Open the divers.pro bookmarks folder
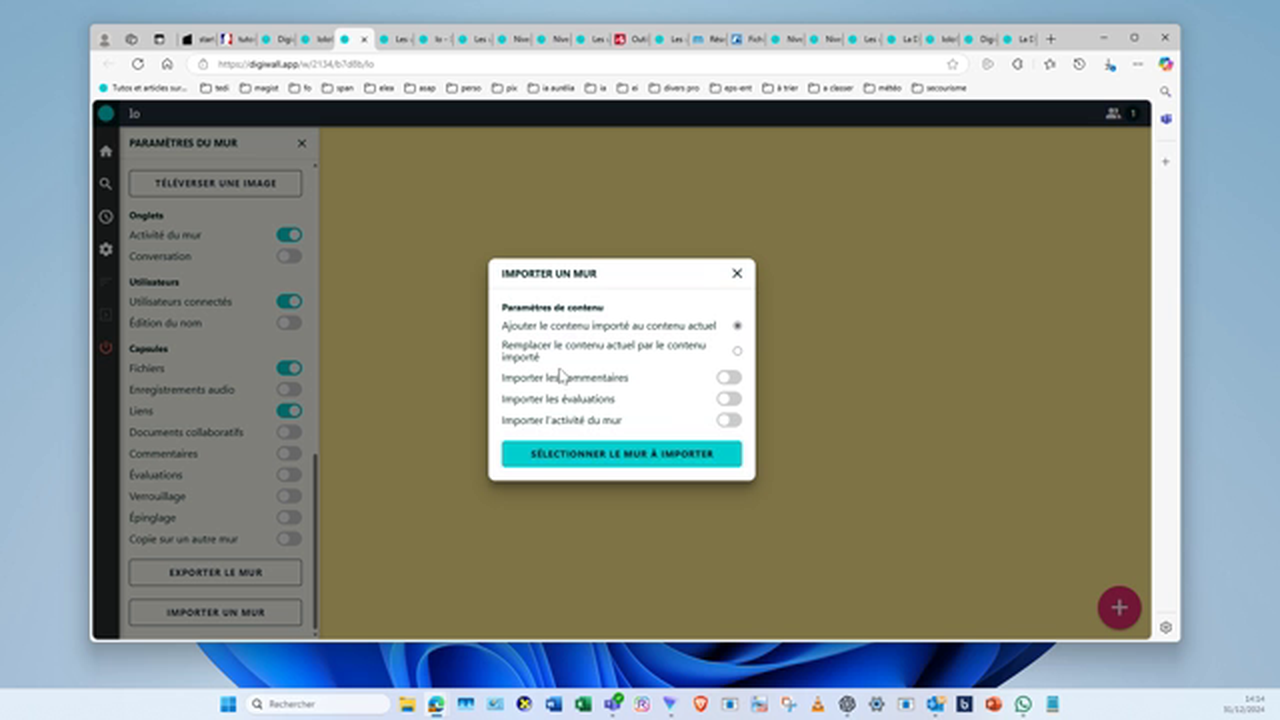1280x720 pixels. (x=672, y=88)
